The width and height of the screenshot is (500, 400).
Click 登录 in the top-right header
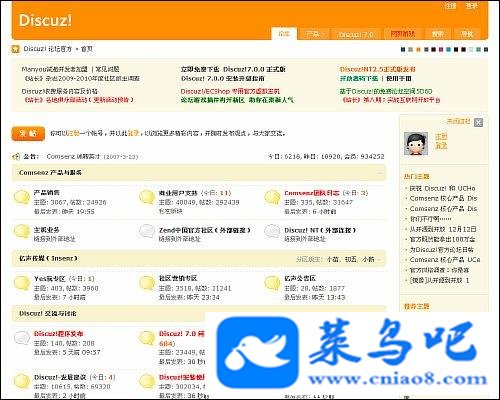(x=472, y=6)
